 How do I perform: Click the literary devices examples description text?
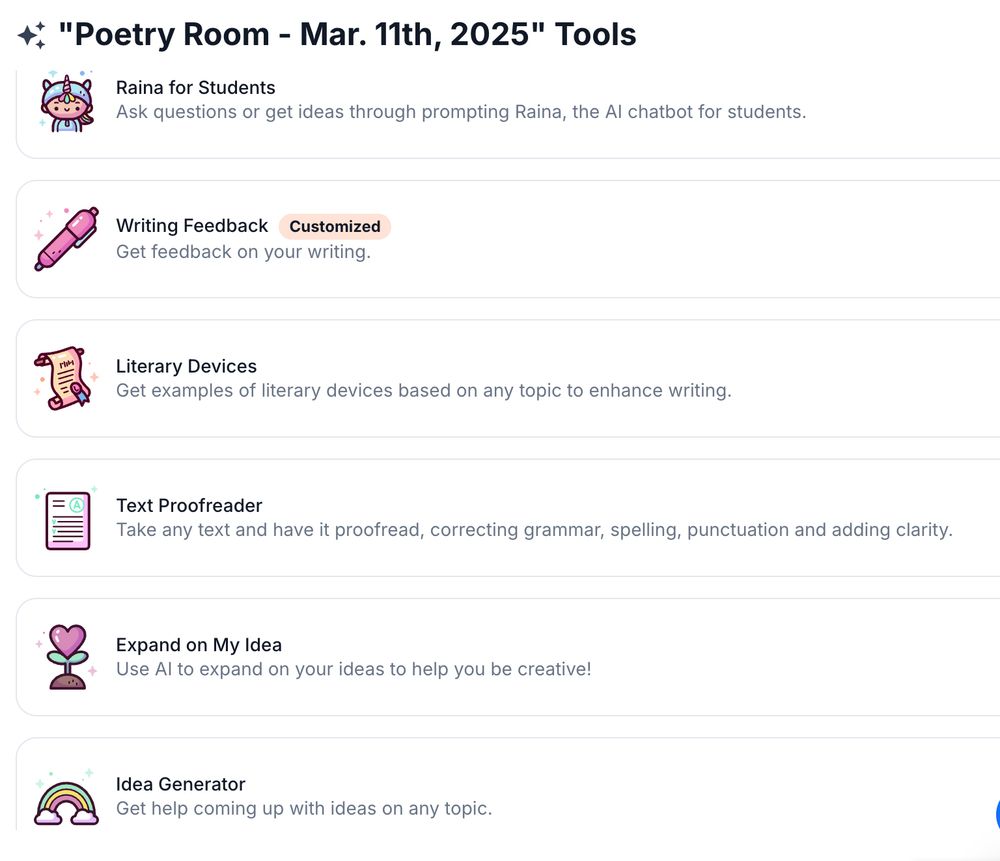[x=423, y=390]
